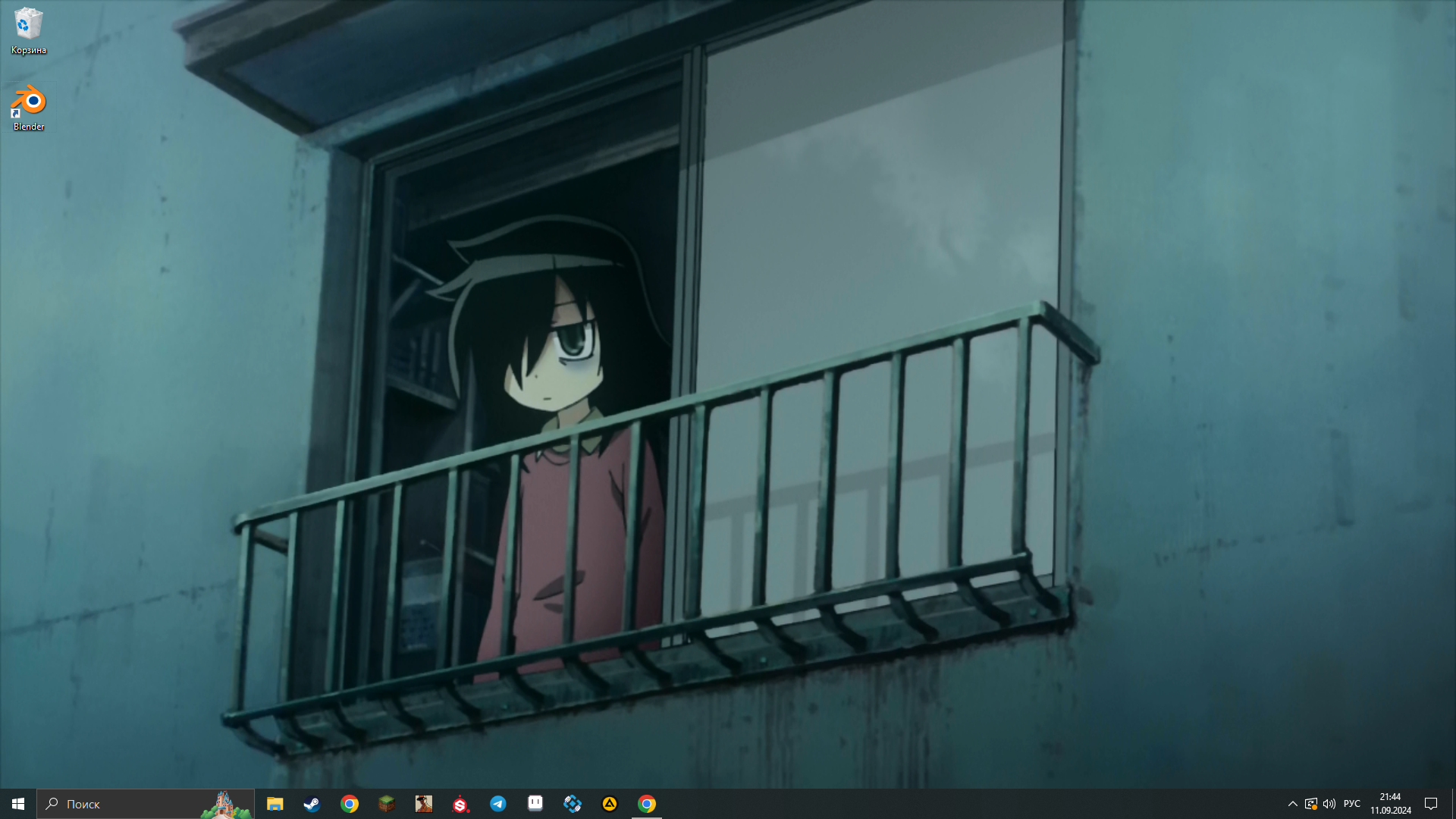Screen dimensions: 1456x819
Task: Open the GTA character portrait taskbar icon
Action: pyautogui.click(x=423, y=804)
